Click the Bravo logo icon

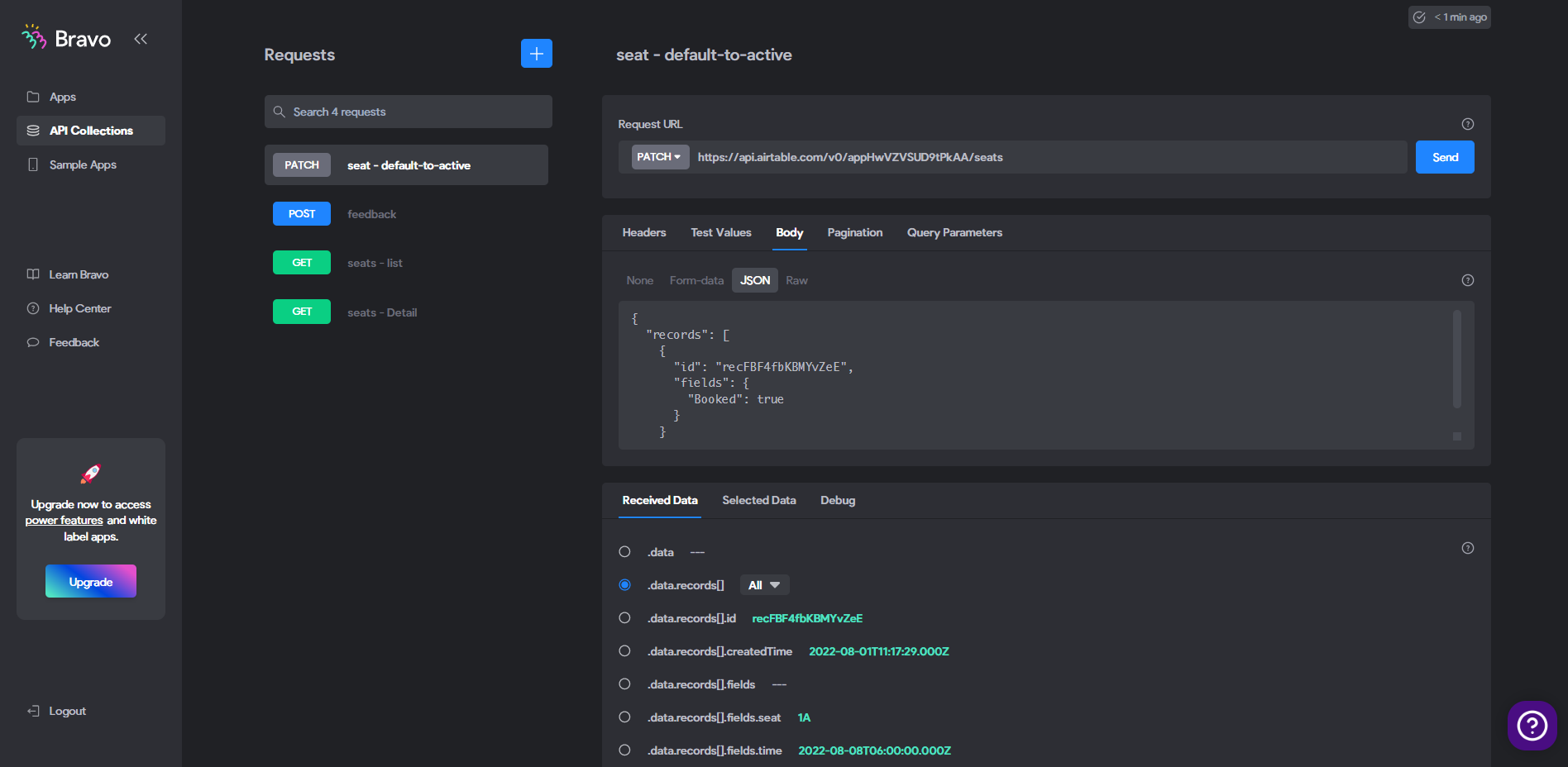(x=34, y=37)
